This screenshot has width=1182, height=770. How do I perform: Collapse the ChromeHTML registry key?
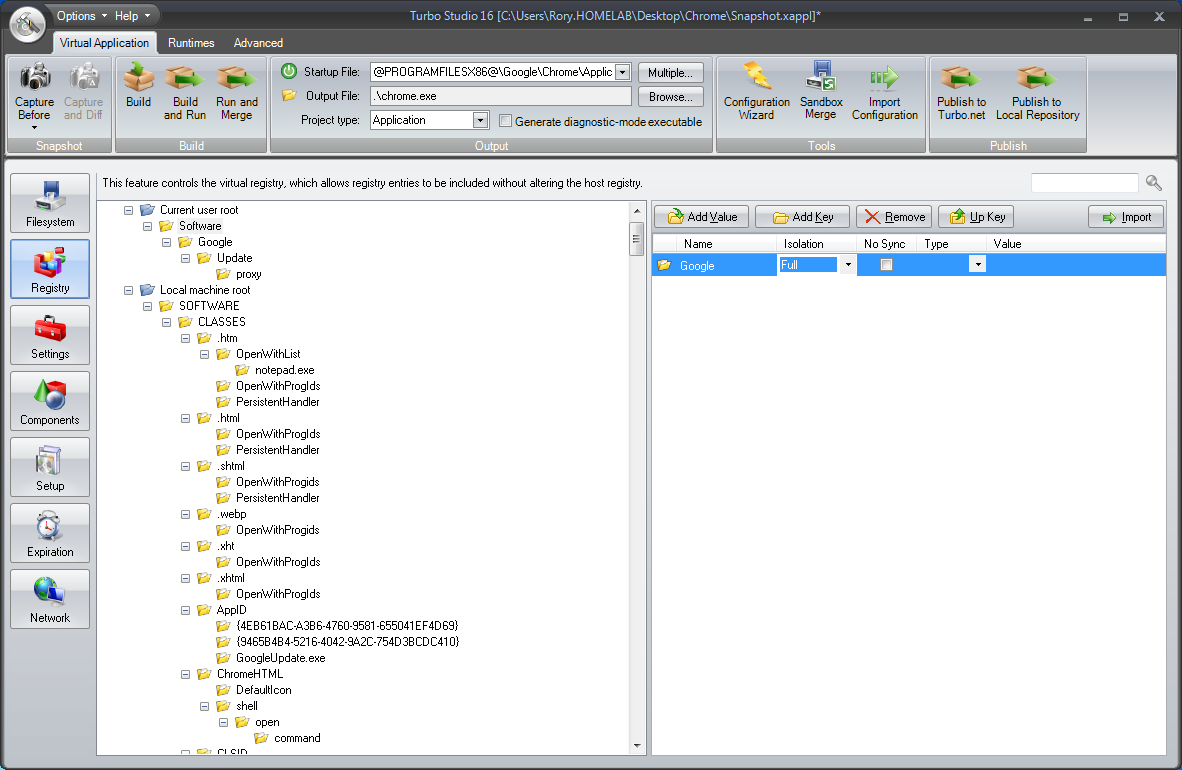pos(185,674)
